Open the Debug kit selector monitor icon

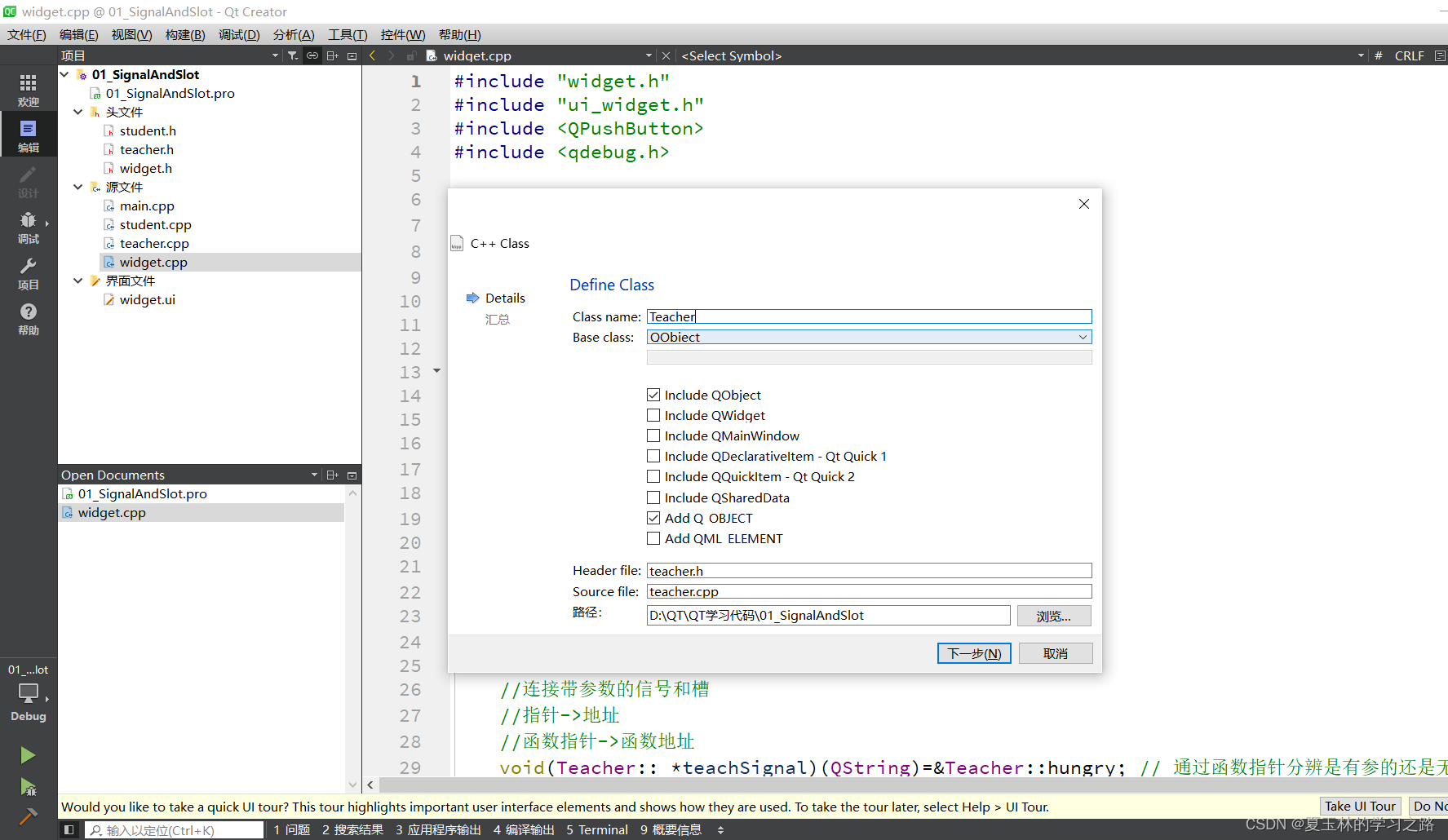tap(29, 693)
